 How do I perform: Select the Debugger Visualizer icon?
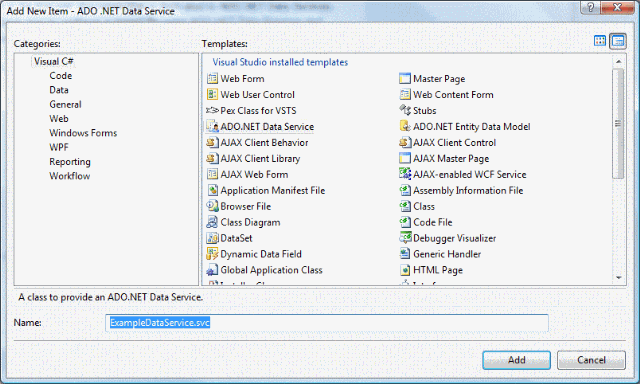(x=405, y=238)
